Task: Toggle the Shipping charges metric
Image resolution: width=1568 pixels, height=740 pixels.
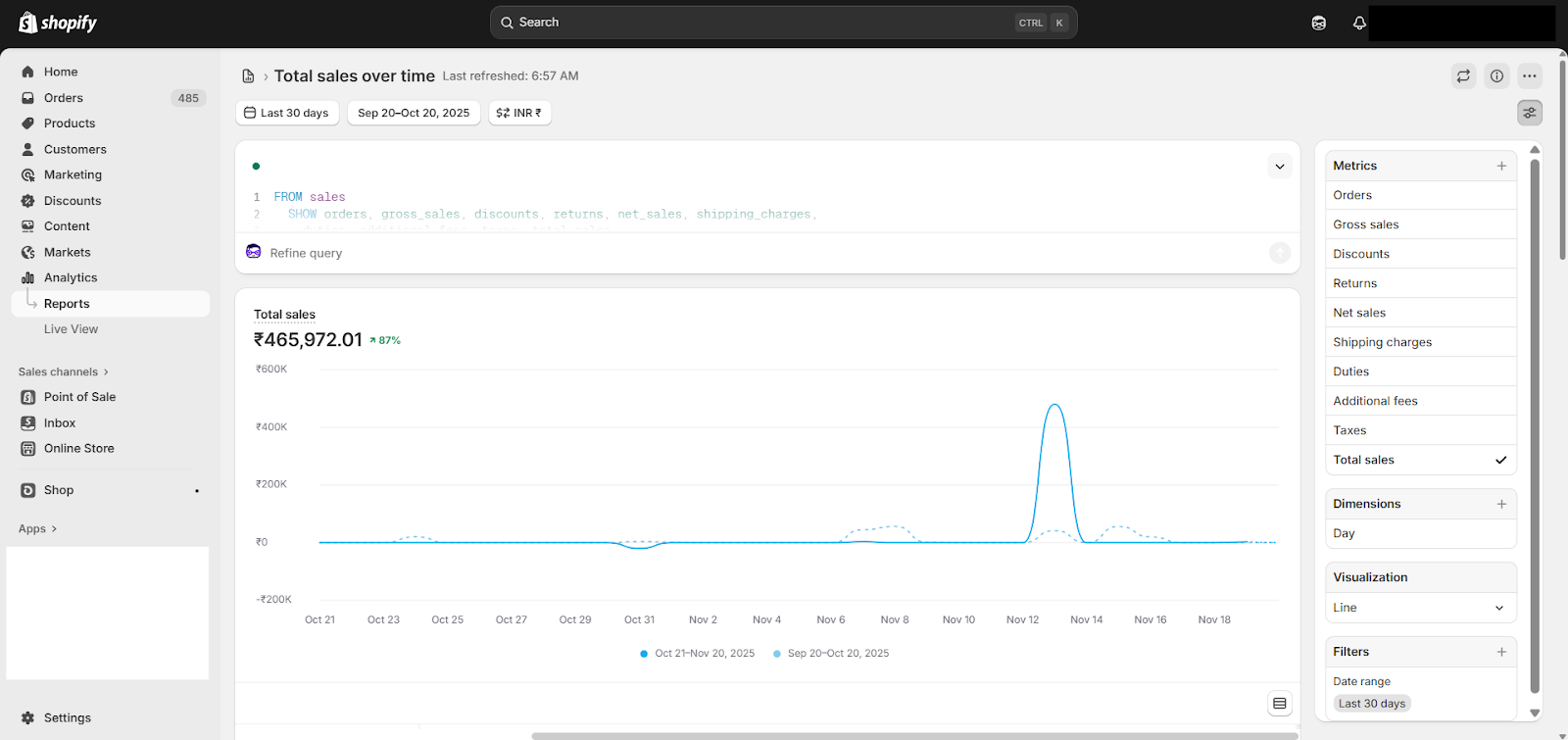Action: [1421, 342]
